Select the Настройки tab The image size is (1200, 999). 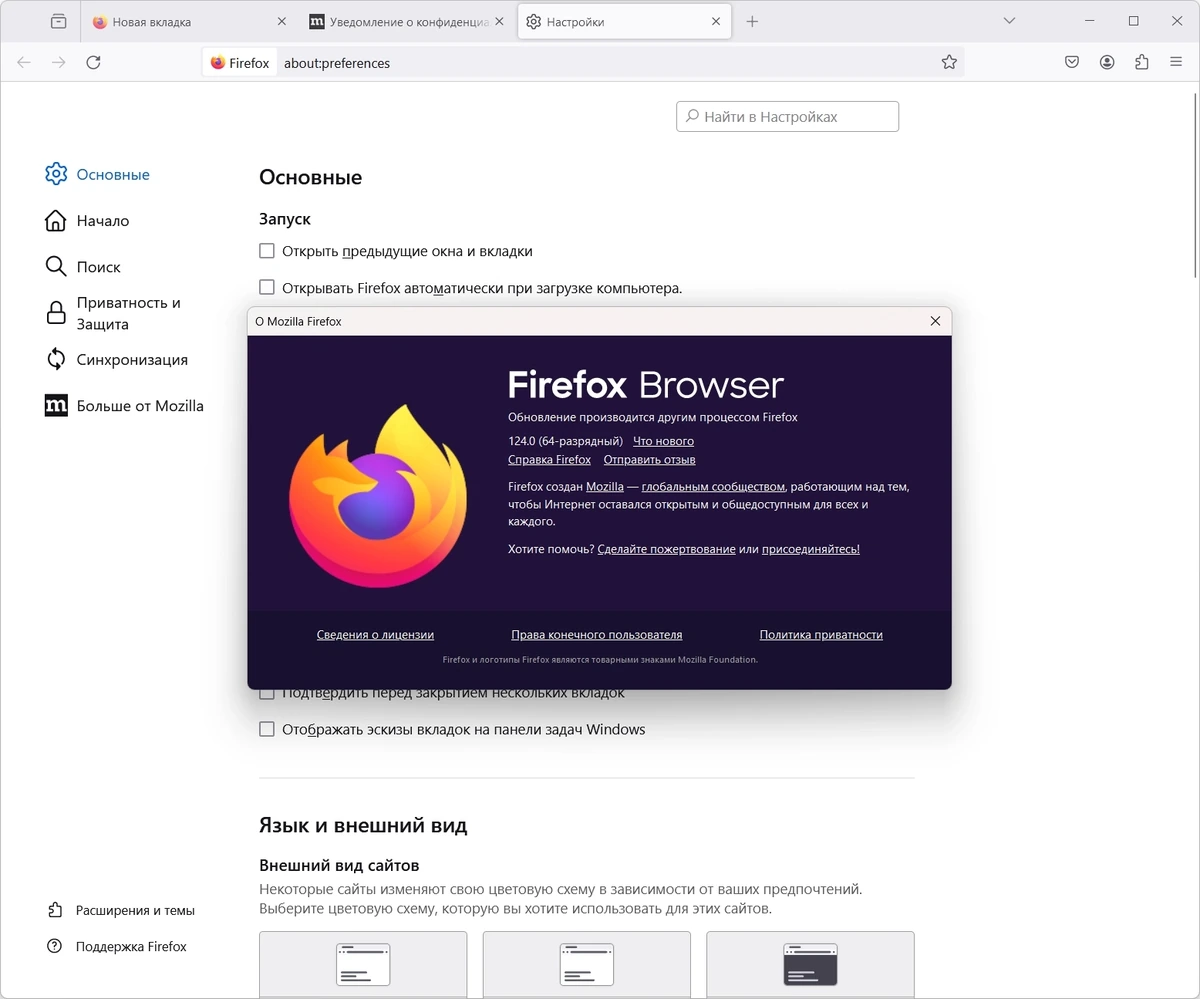tap(624, 21)
